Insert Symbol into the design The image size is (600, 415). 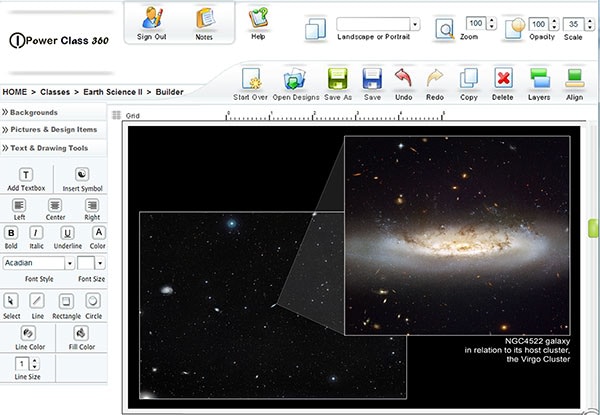coord(82,174)
